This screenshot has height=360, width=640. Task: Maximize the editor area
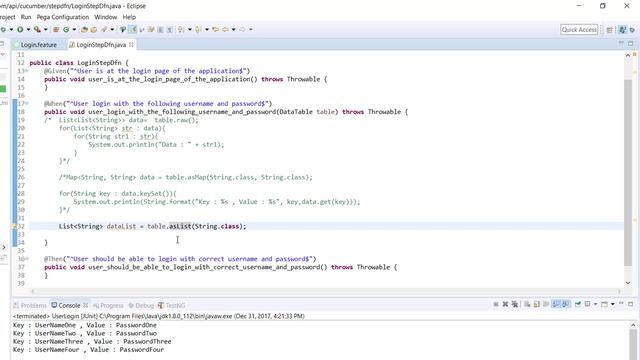(x=631, y=43)
